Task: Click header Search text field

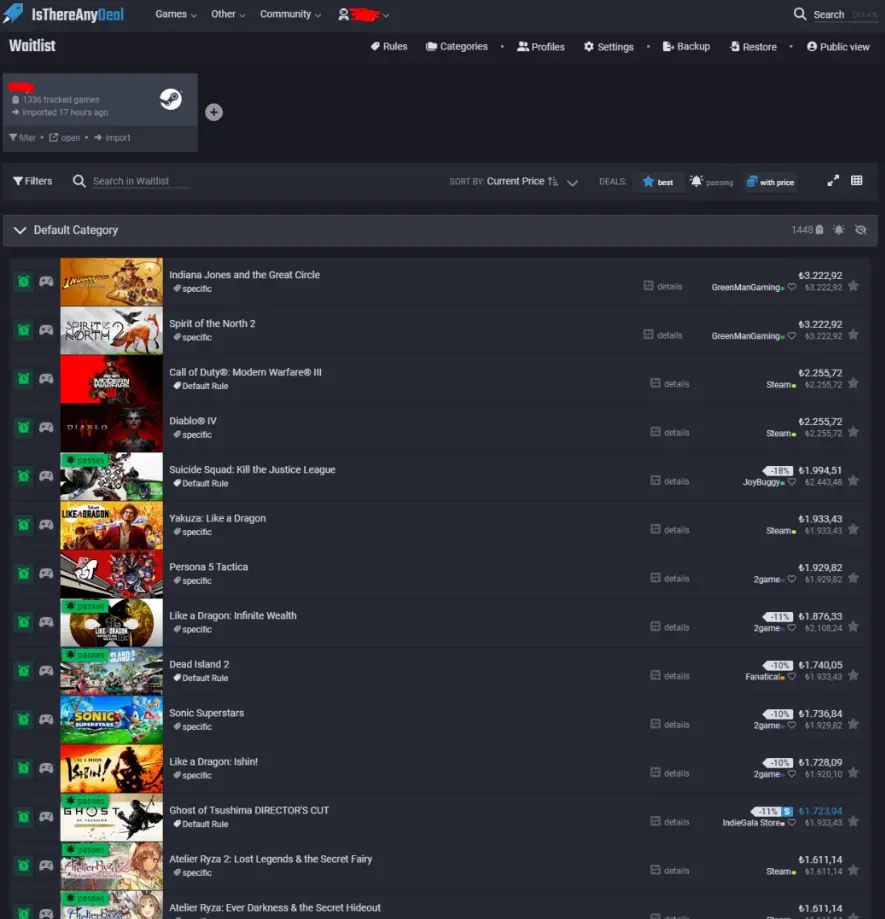Action: [x=846, y=15]
